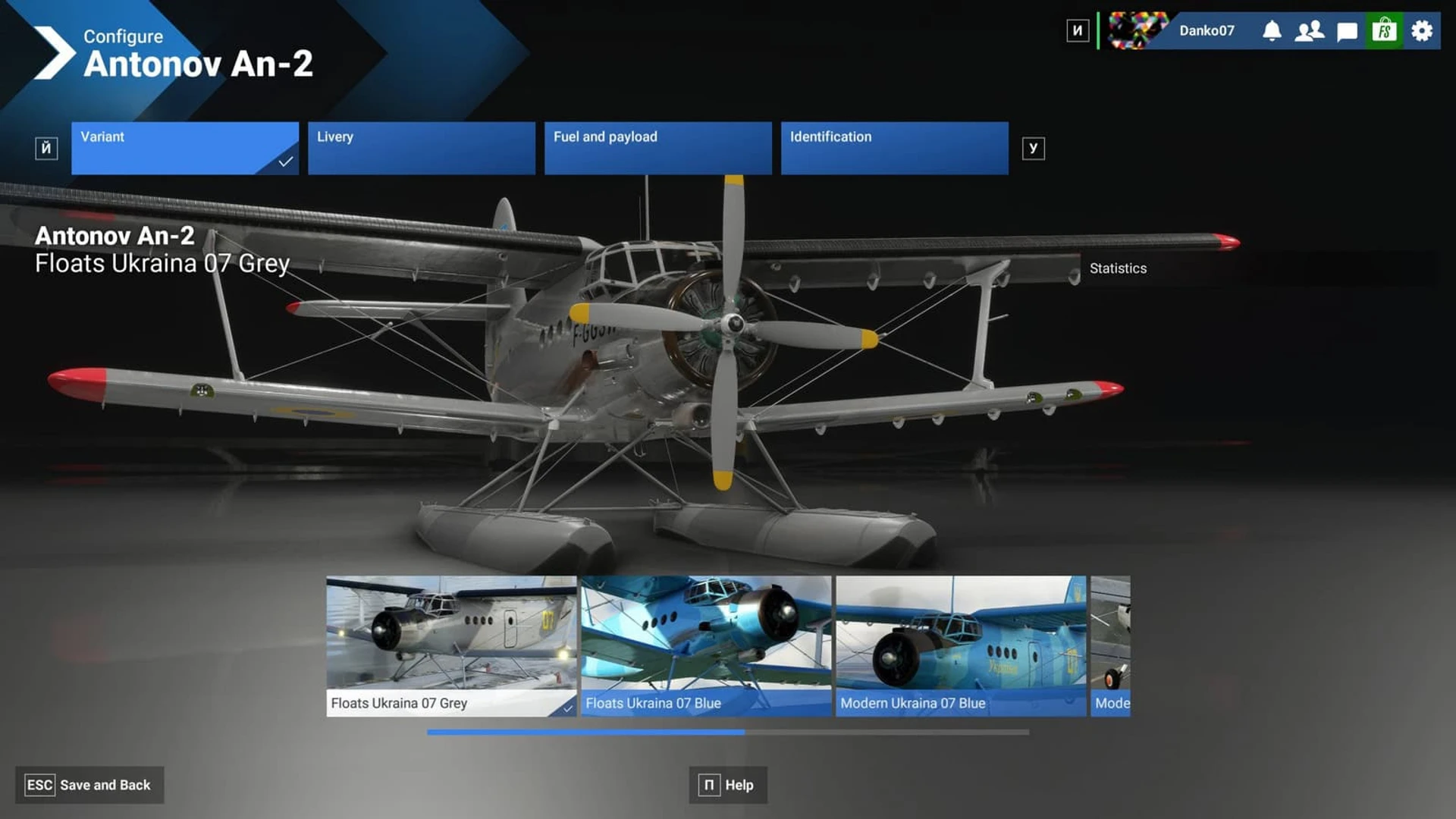The height and width of the screenshot is (819, 1456).
Task: Click the Й previous-tab key icon
Action: pos(46,148)
